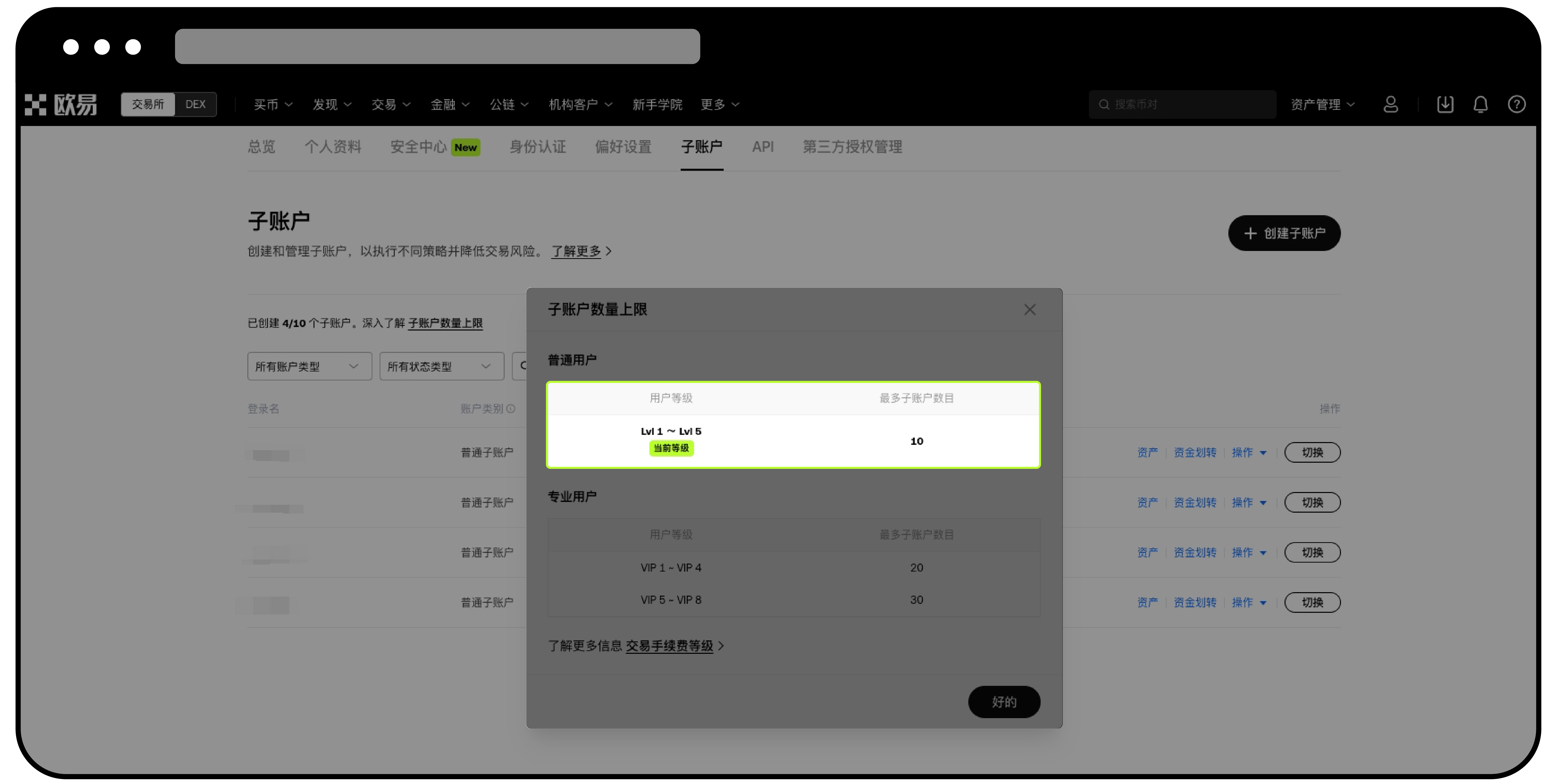This screenshot has height=784, width=1557.
Task: Click the search magnifier icon in header
Action: coord(1104,105)
